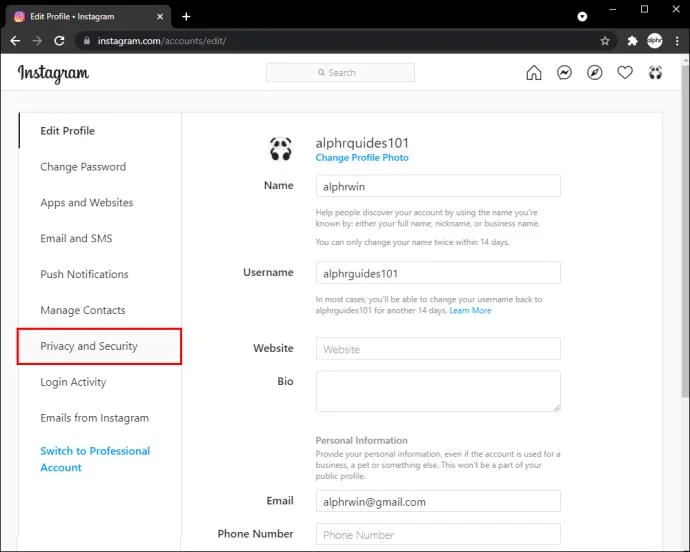Open the Activity heart icon
This screenshot has width=690, height=552.
coord(625,73)
